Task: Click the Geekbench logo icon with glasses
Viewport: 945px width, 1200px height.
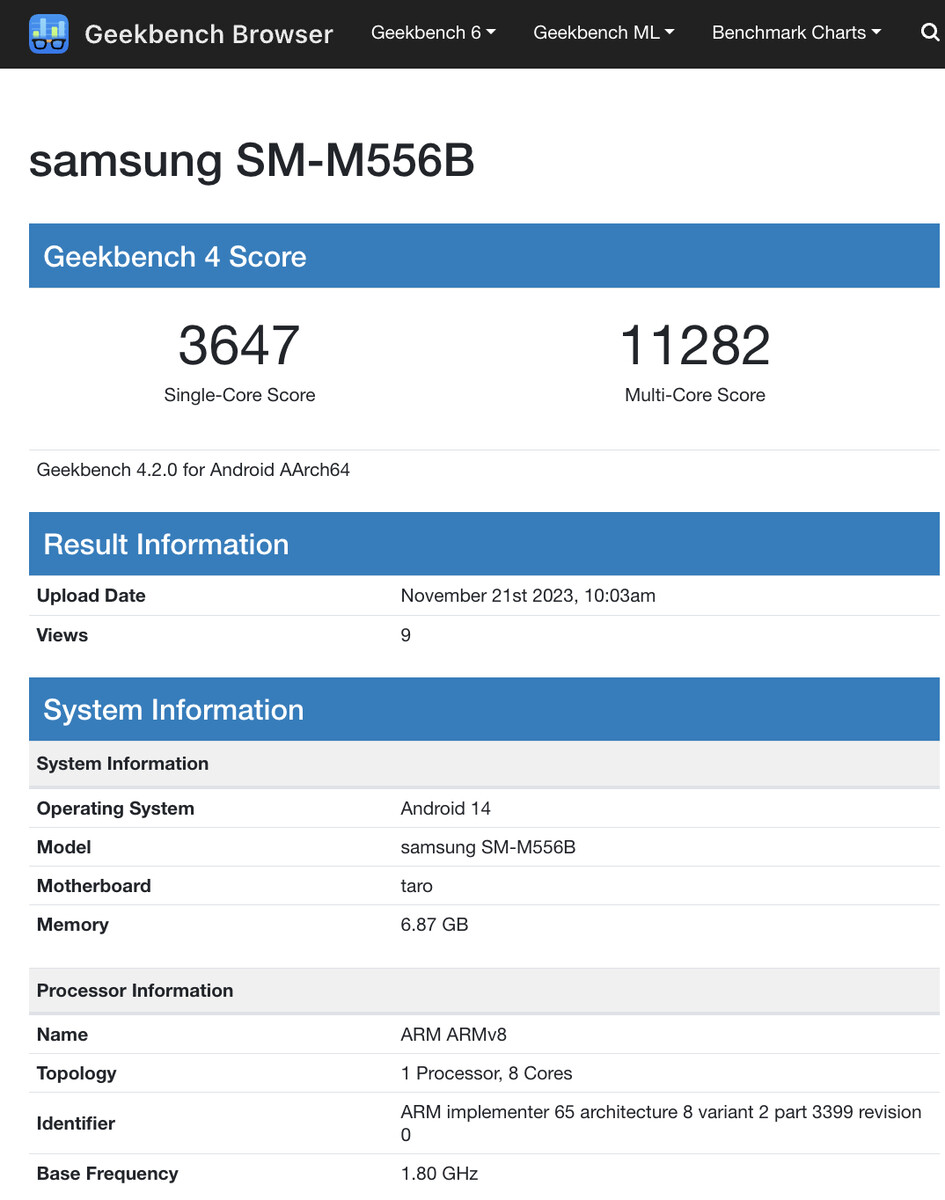Action: point(49,34)
